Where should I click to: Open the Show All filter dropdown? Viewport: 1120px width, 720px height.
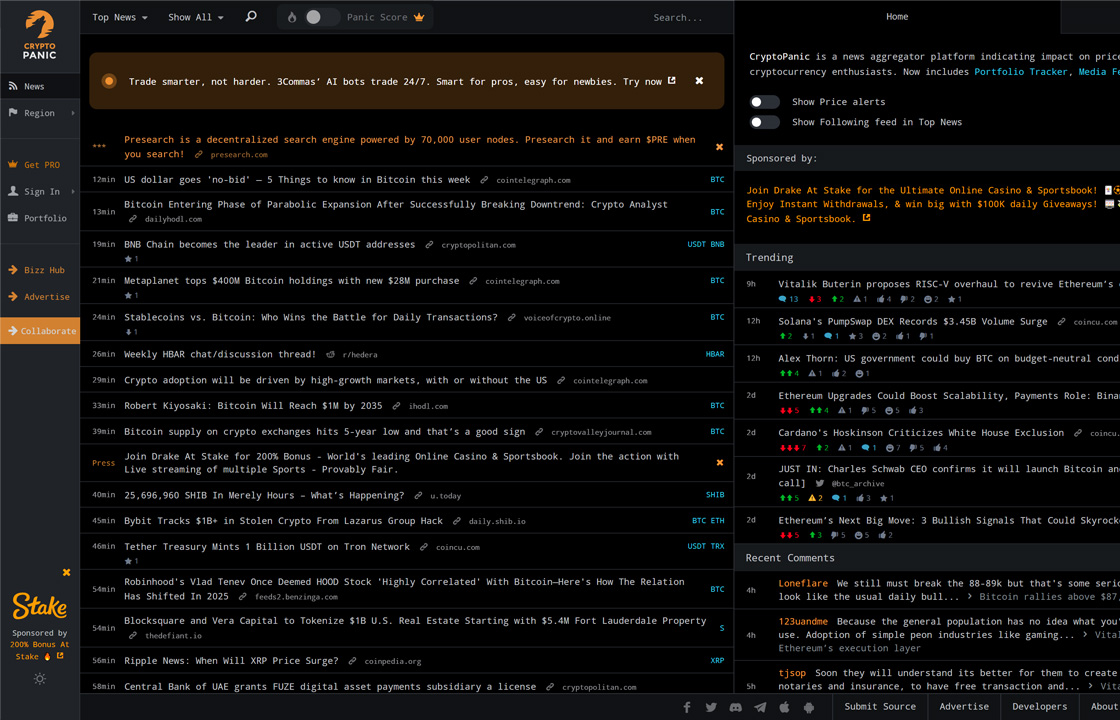[x=196, y=17]
